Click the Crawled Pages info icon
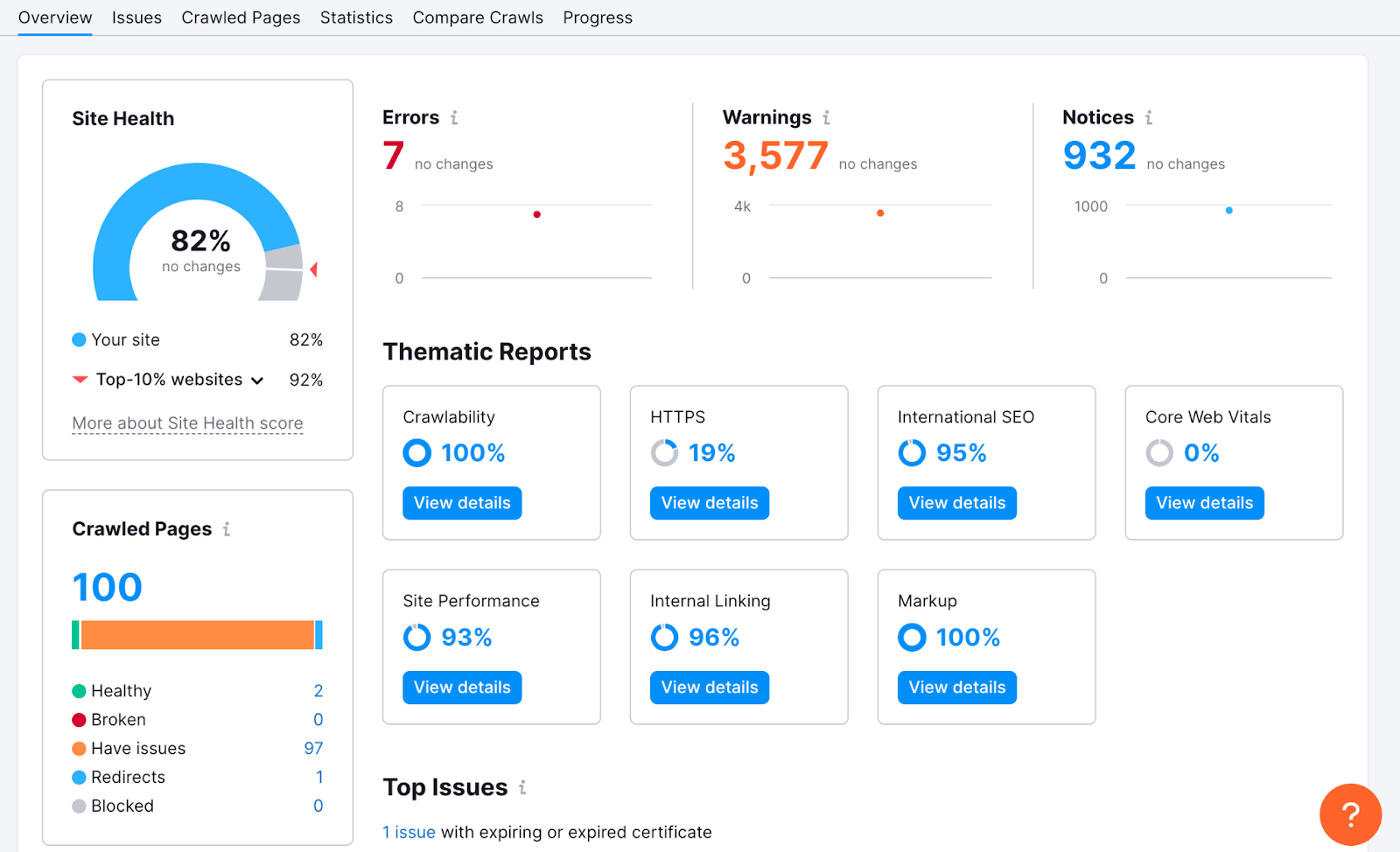This screenshot has width=1400, height=852. click(x=227, y=529)
